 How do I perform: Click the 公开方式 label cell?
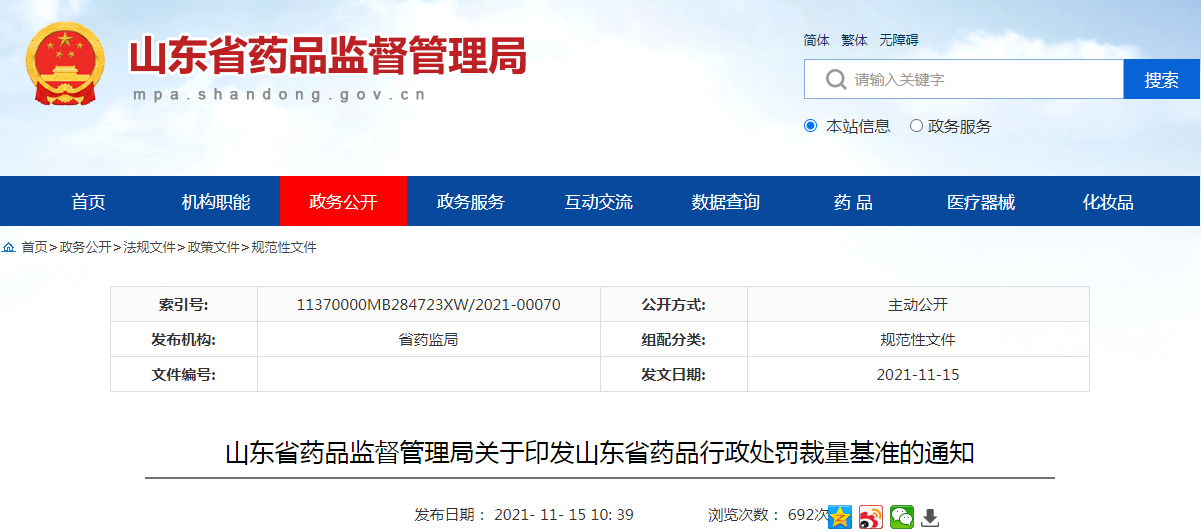[674, 304]
